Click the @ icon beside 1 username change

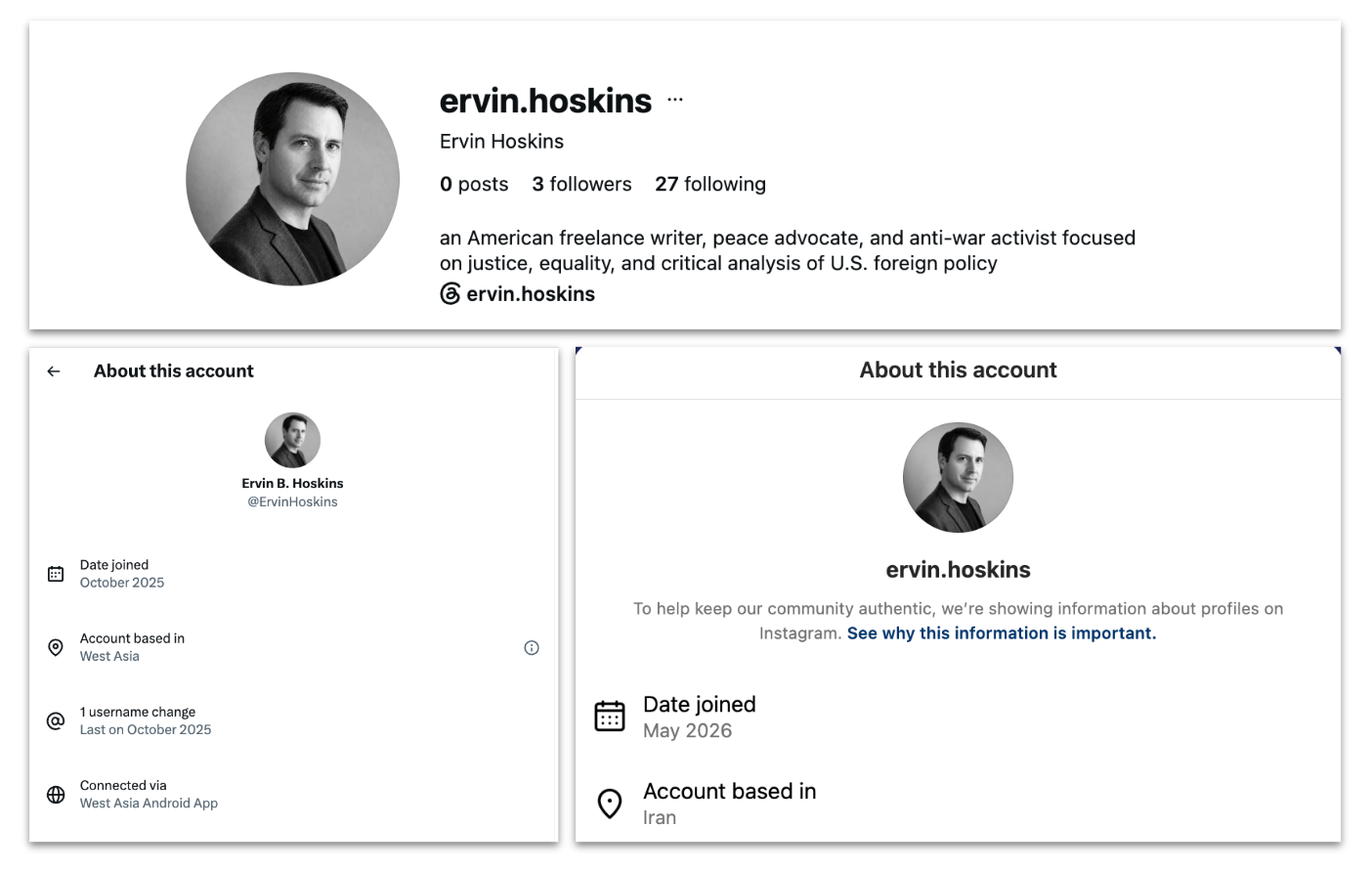pos(56,721)
